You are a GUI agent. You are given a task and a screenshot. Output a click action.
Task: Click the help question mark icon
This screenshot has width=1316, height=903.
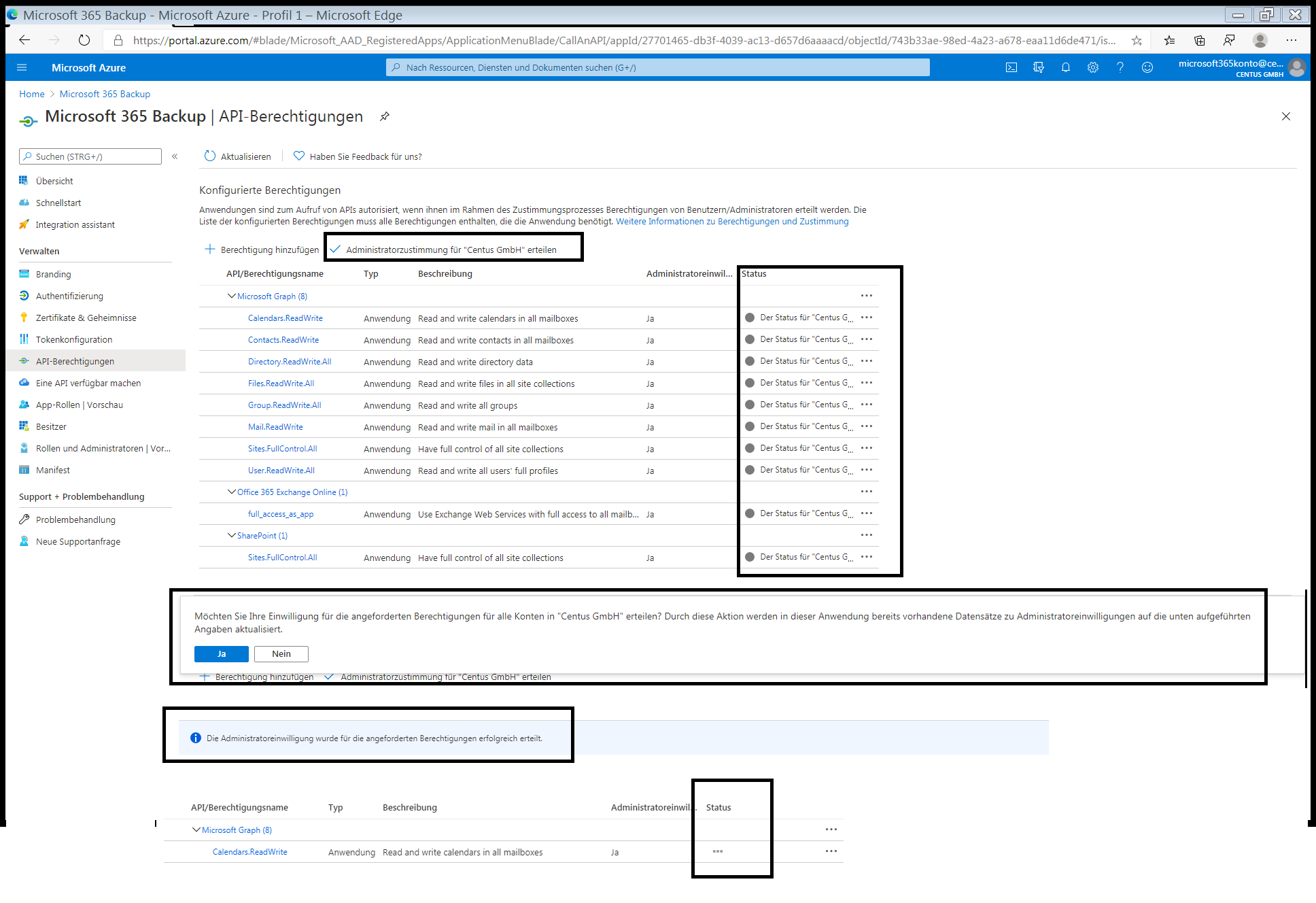(1120, 67)
